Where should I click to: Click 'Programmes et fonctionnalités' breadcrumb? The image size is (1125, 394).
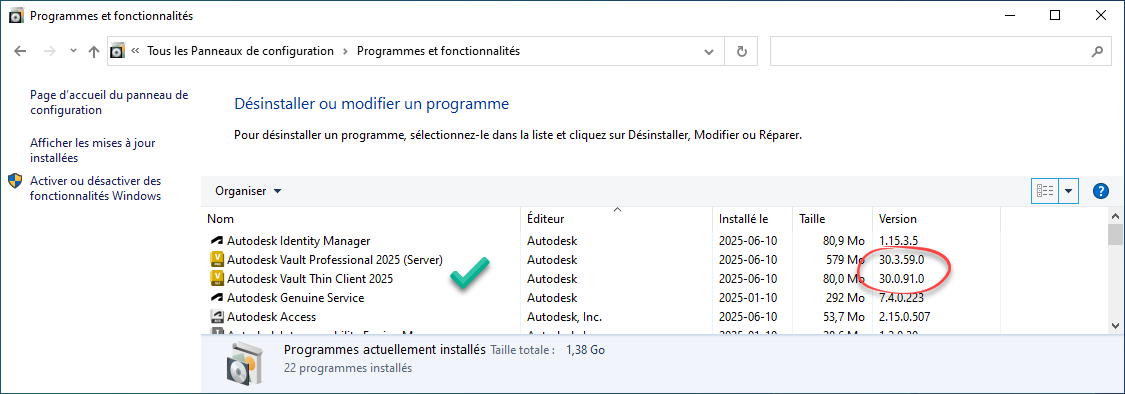tap(438, 51)
